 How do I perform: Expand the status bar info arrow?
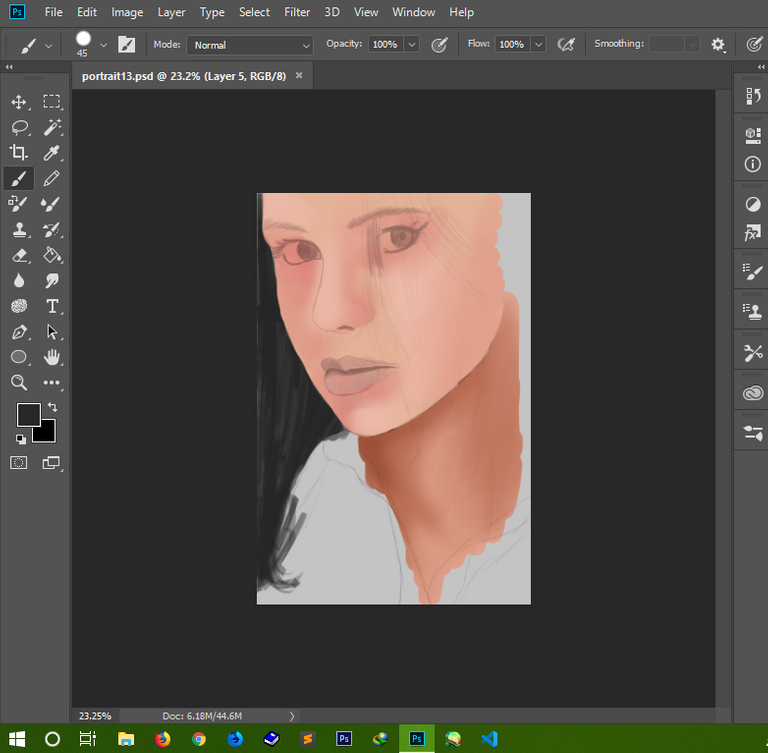click(292, 716)
